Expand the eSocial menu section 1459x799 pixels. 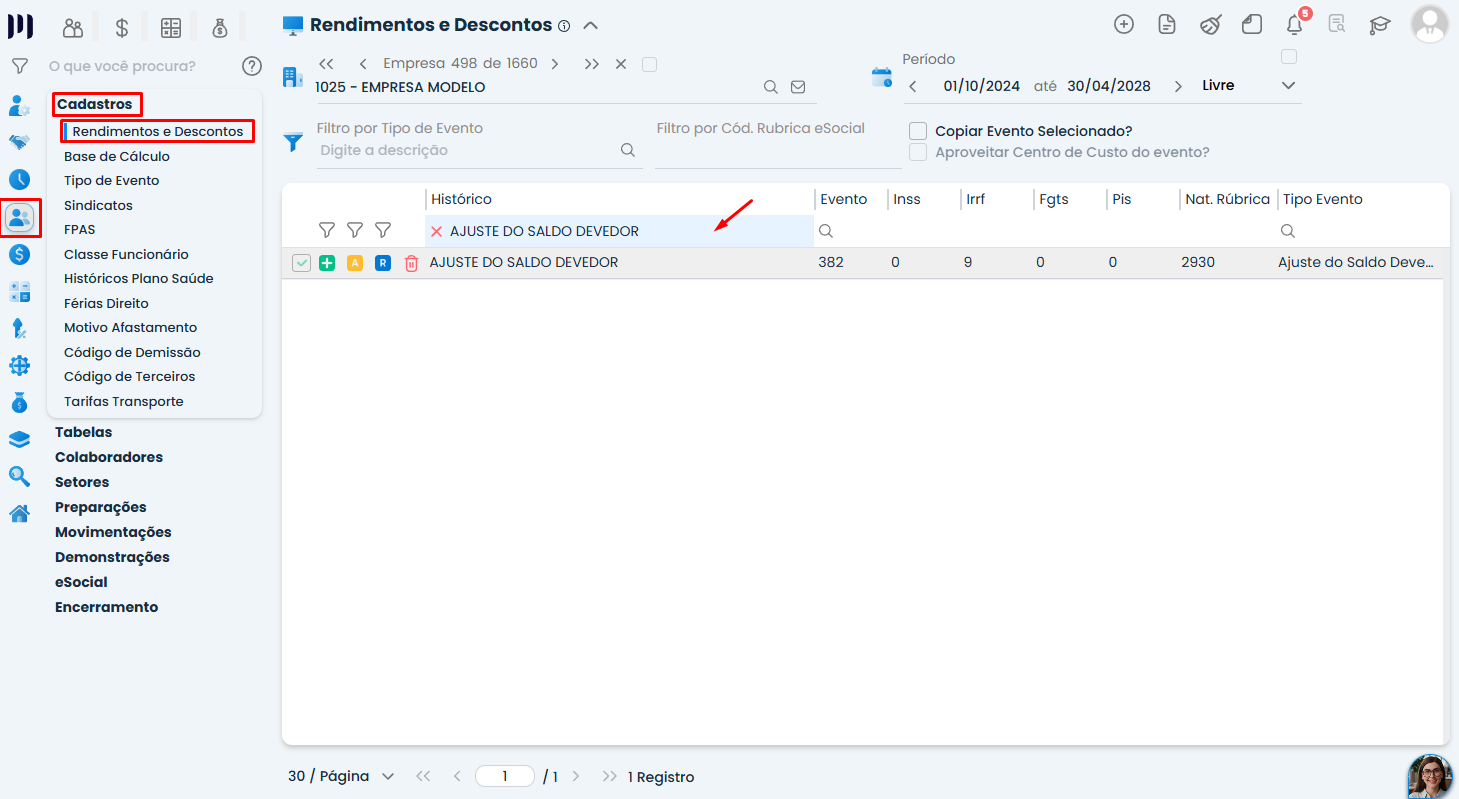click(x=81, y=582)
